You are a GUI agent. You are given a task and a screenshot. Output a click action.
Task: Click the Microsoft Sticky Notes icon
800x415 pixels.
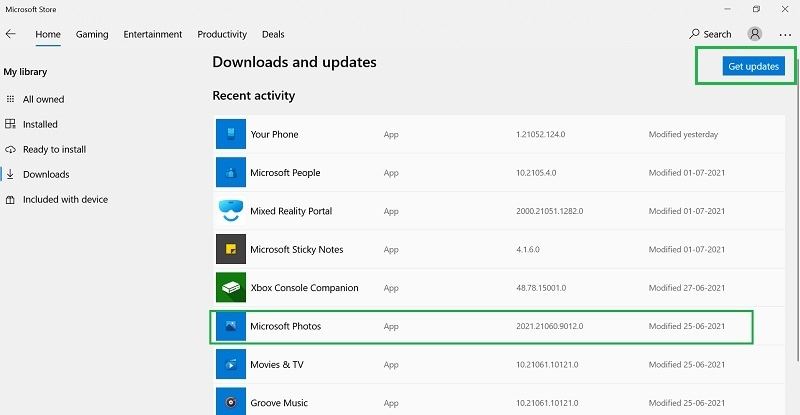pos(231,249)
